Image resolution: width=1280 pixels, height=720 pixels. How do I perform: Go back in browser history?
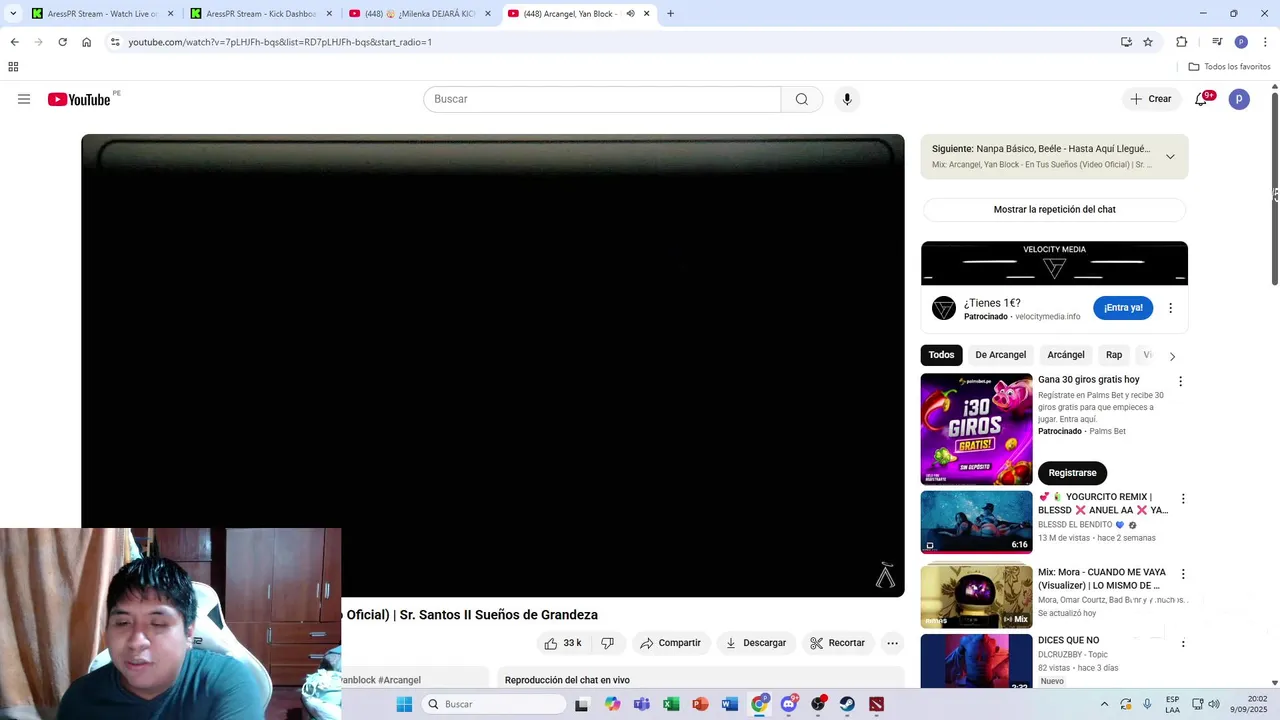coord(14,42)
